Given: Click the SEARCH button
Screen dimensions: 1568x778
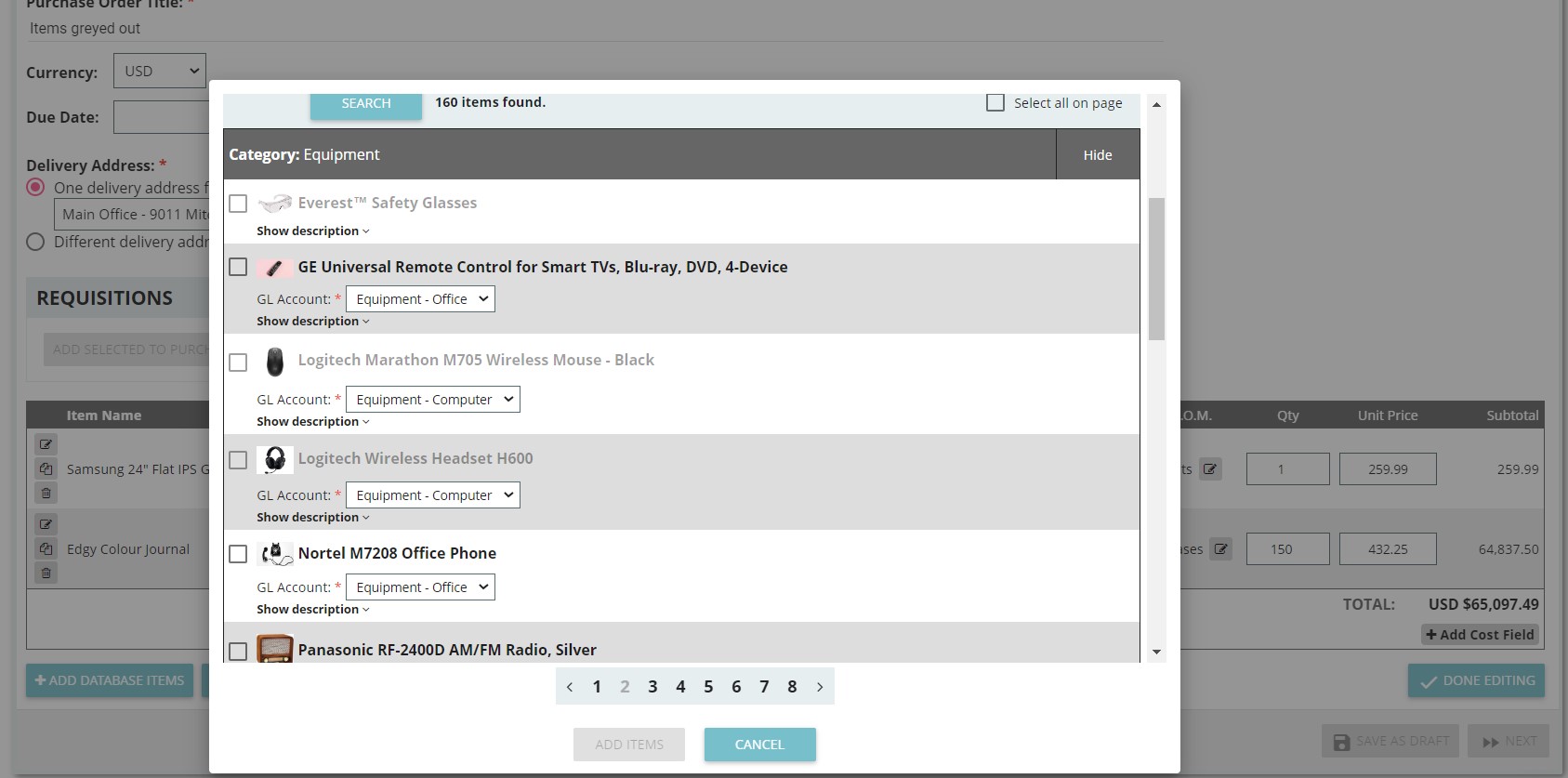Looking at the screenshot, I should (366, 104).
